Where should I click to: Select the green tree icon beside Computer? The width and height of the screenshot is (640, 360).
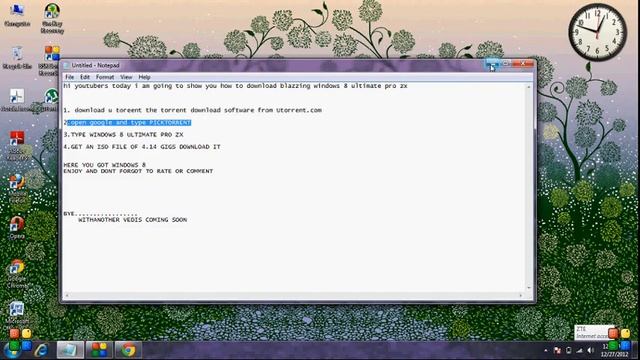(52, 18)
